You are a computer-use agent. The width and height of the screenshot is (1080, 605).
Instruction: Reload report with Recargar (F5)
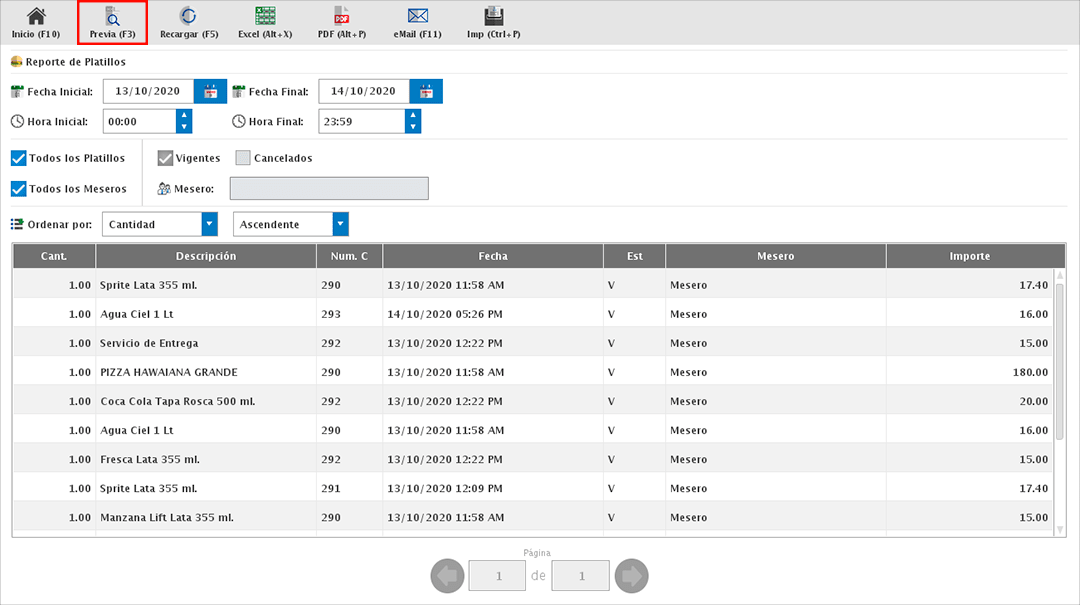188,22
